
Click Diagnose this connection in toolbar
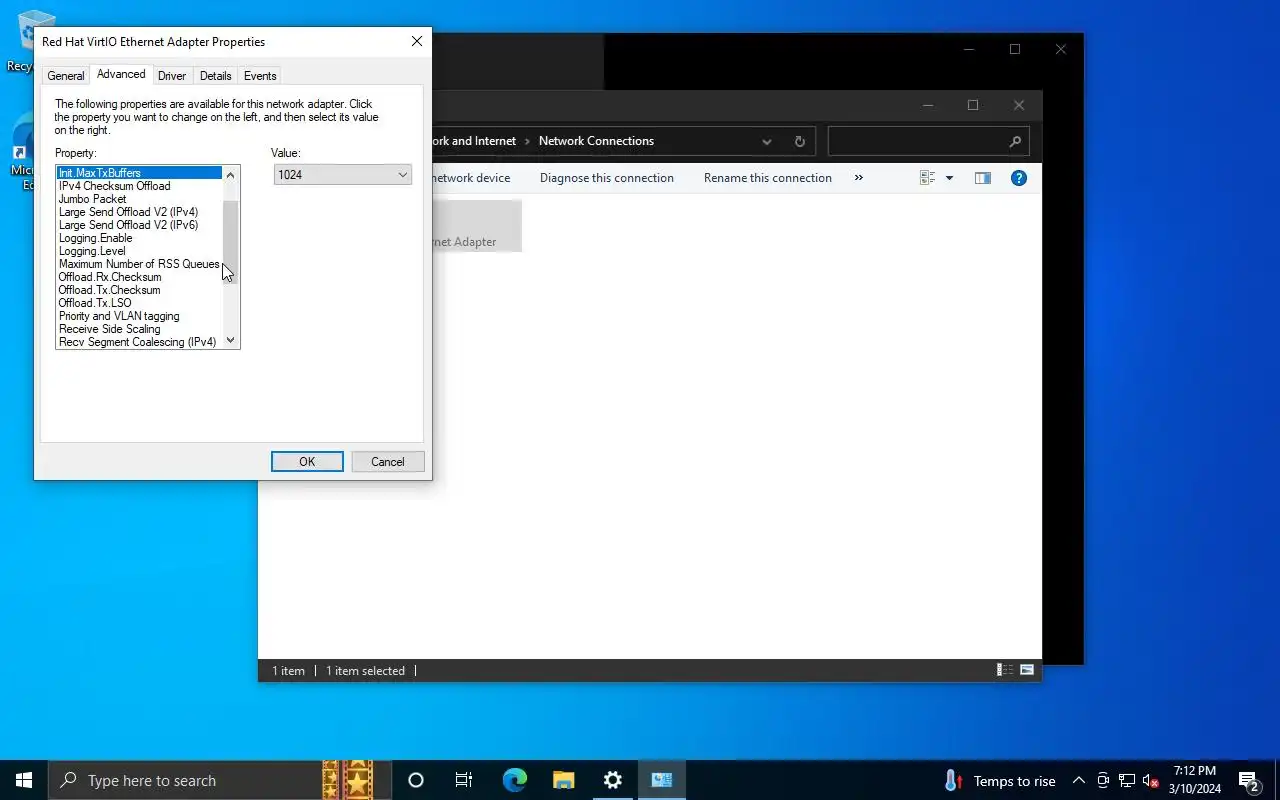(607, 178)
